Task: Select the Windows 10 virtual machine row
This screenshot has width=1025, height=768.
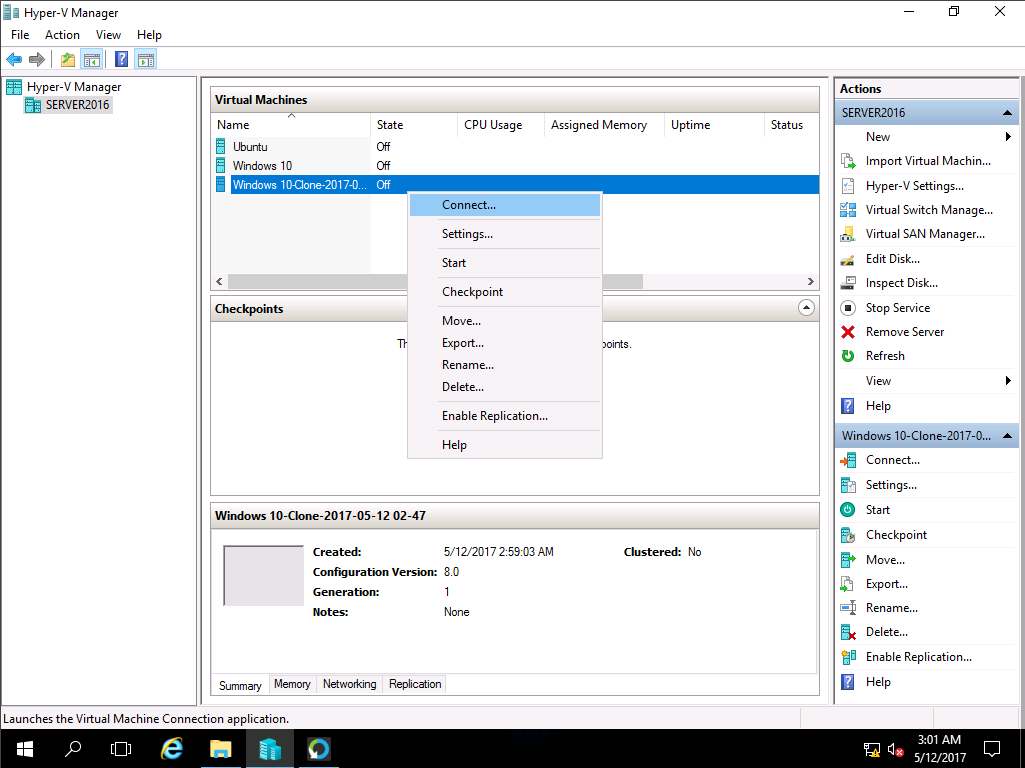Action: pos(515,166)
